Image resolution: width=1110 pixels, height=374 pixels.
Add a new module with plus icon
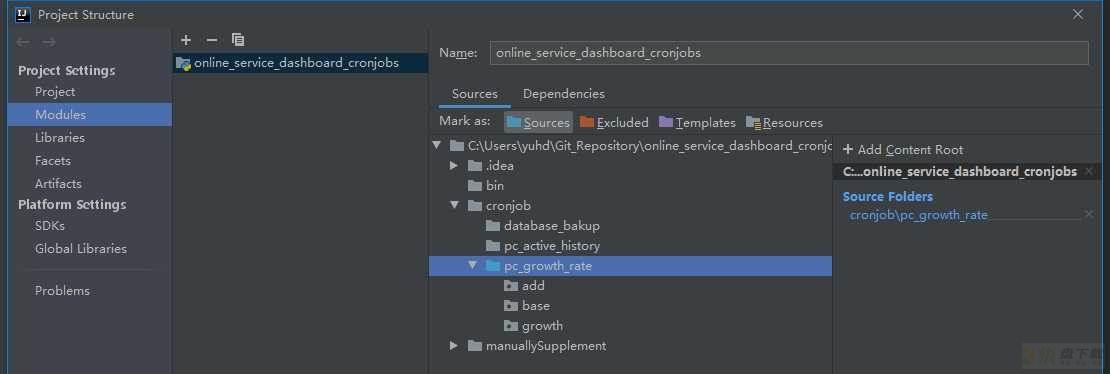click(186, 40)
